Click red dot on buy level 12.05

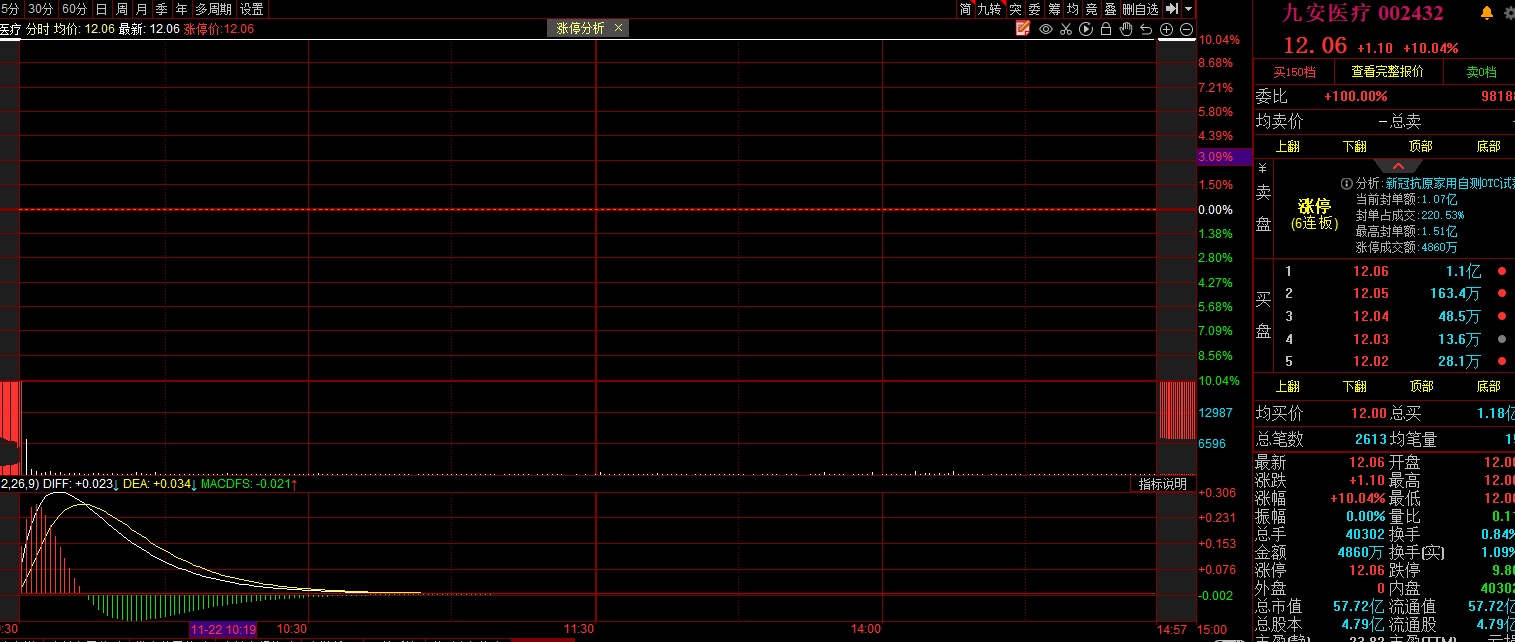coord(1501,293)
